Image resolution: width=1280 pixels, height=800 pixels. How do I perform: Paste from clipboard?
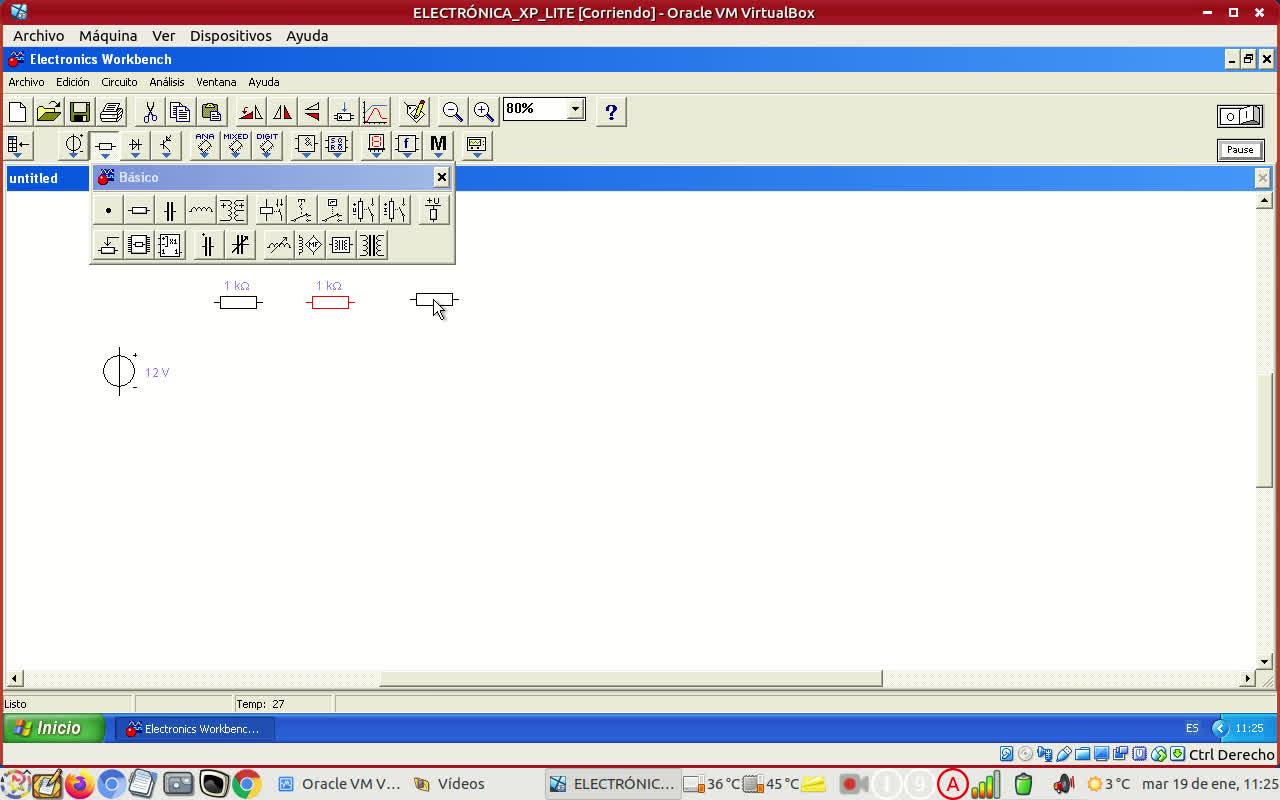[211, 112]
